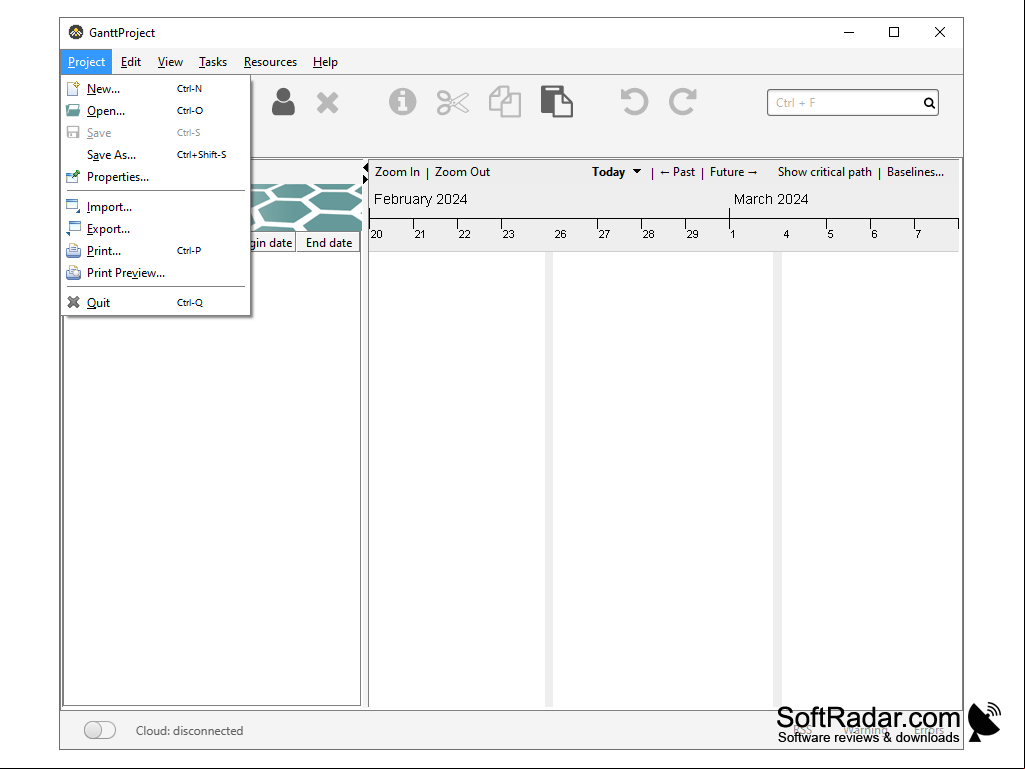
Task: Click the undo arrow icon
Action: click(634, 101)
